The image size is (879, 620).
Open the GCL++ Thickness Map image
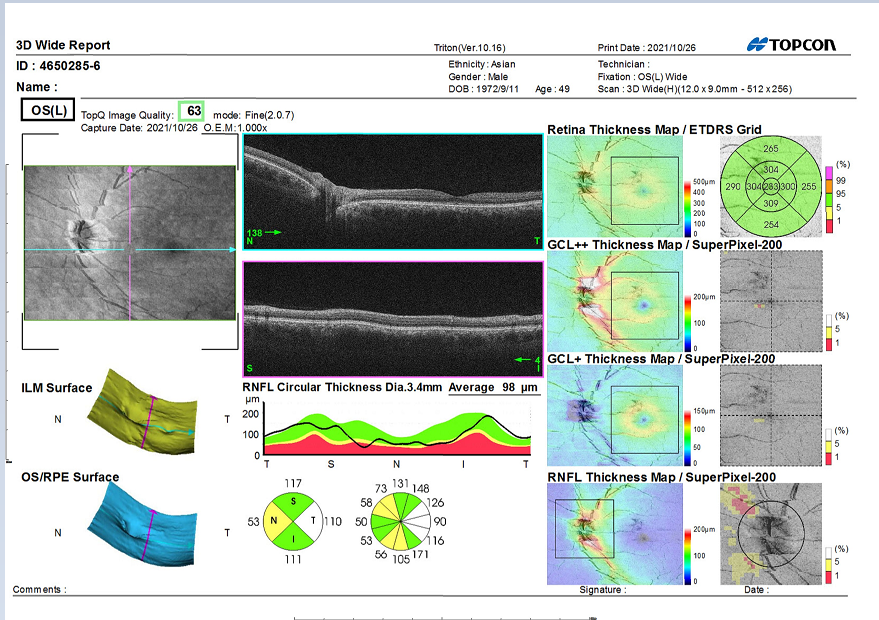pos(614,300)
